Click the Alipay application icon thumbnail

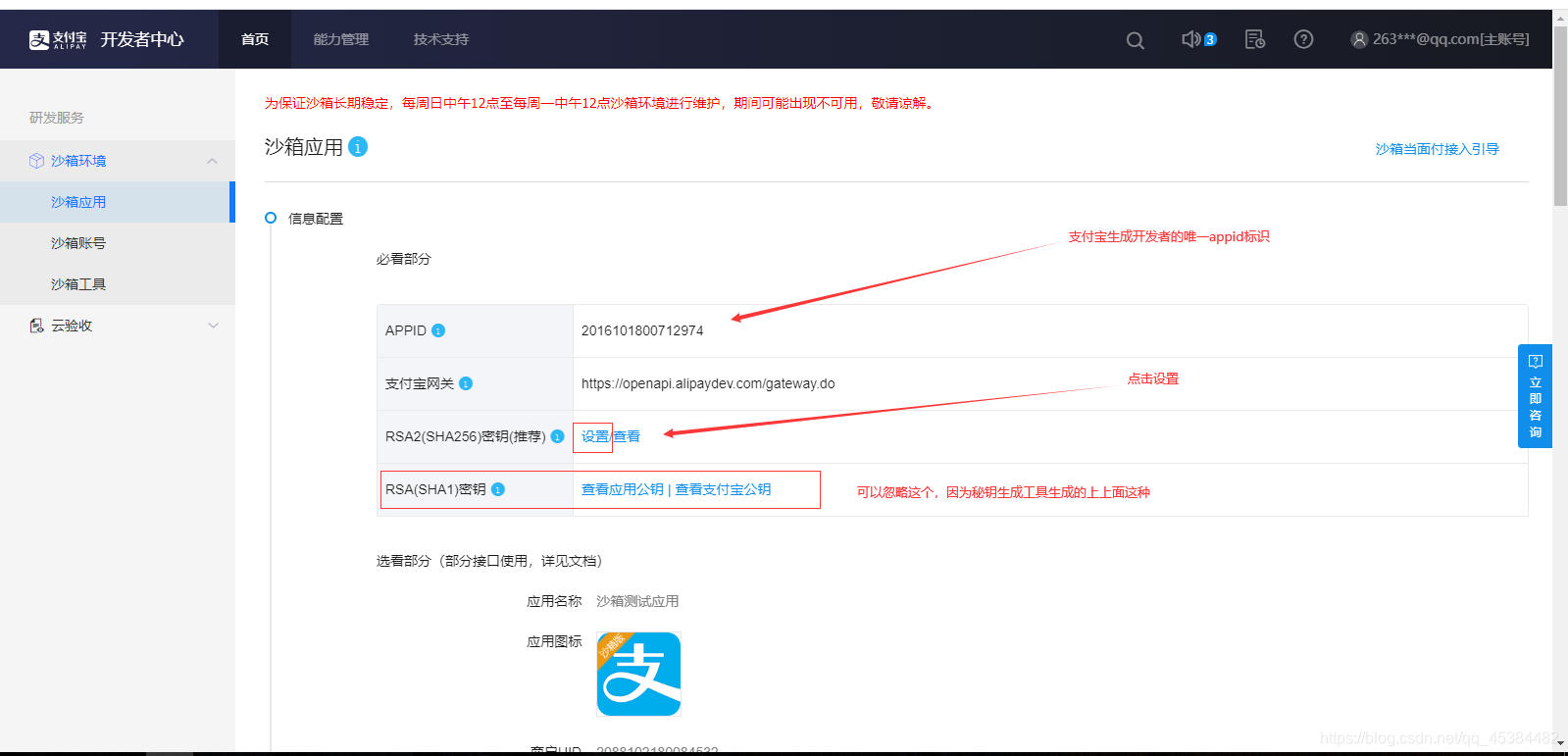[x=638, y=674]
